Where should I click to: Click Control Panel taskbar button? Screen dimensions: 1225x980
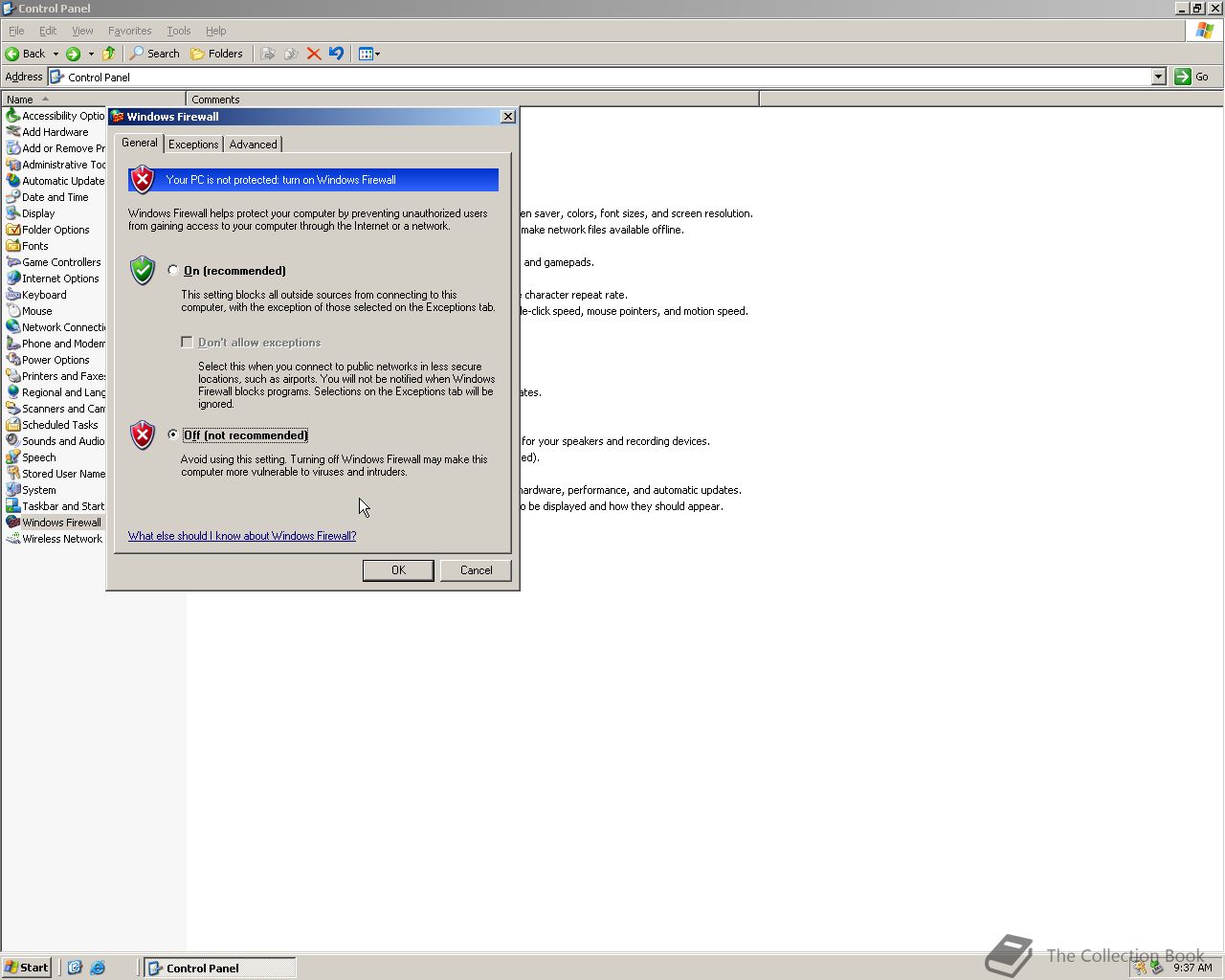click(220, 968)
